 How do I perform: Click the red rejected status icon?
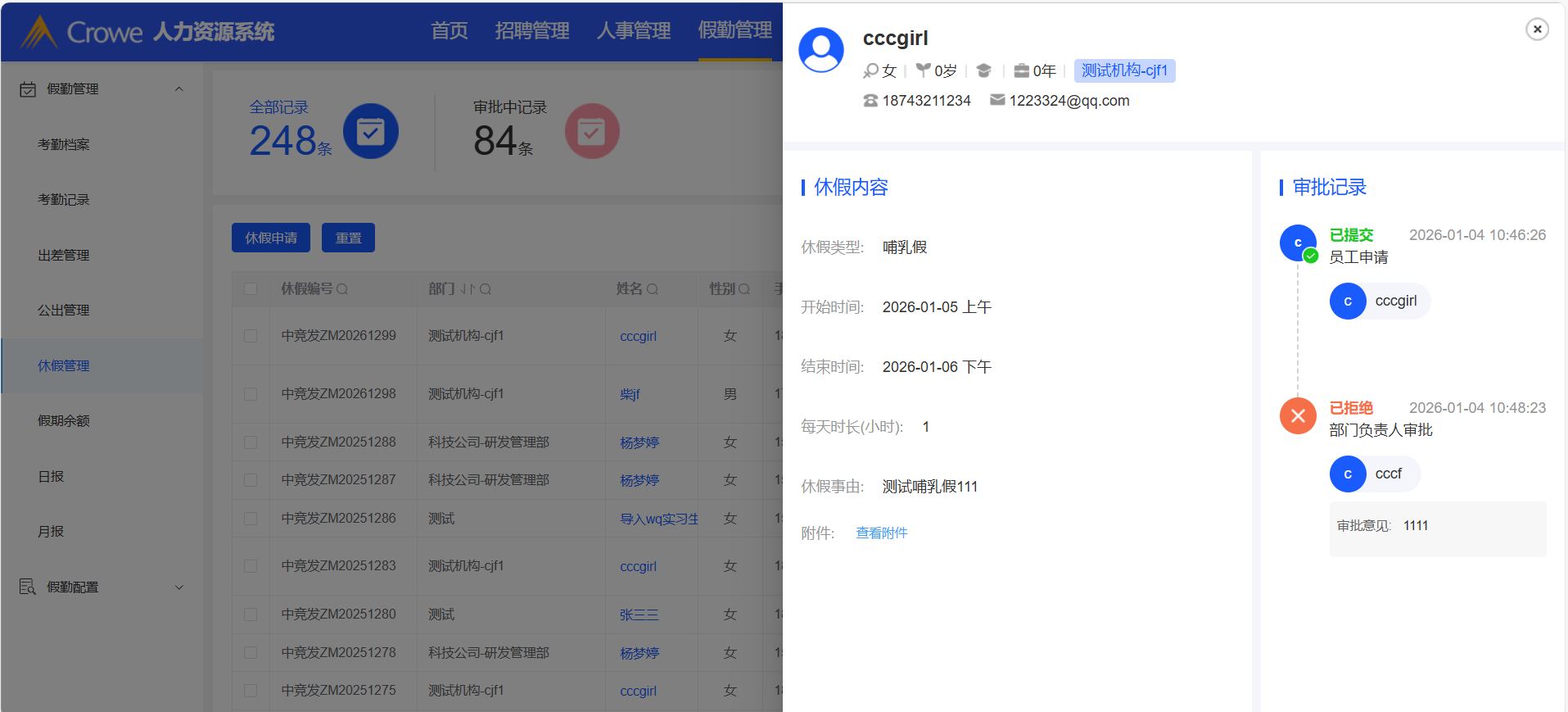coord(1298,416)
